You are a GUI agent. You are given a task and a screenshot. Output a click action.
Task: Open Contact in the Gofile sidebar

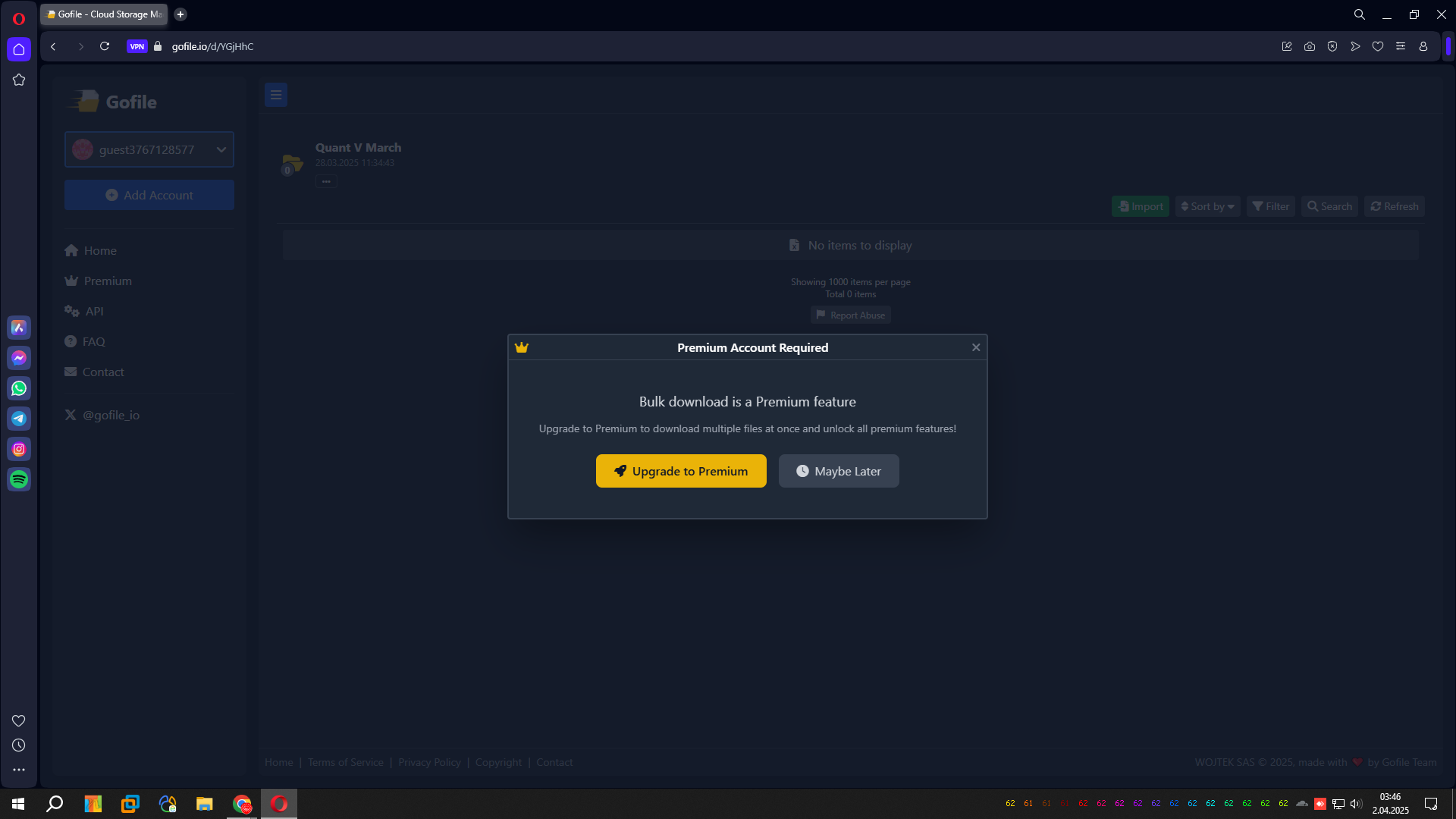(x=94, y=372)
